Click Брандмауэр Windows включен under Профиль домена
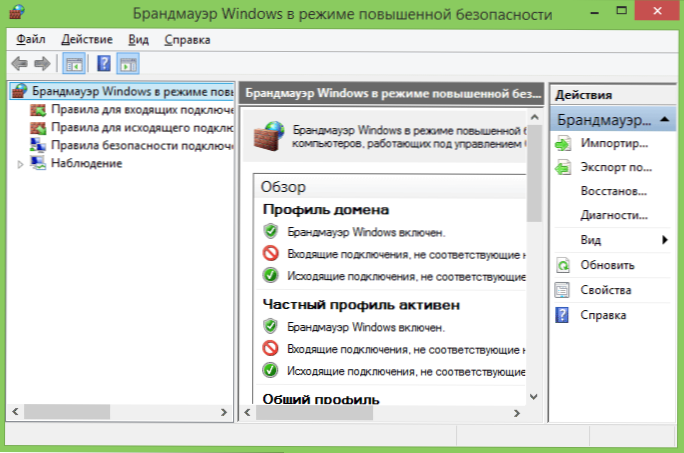 click(x=366, y=232)
